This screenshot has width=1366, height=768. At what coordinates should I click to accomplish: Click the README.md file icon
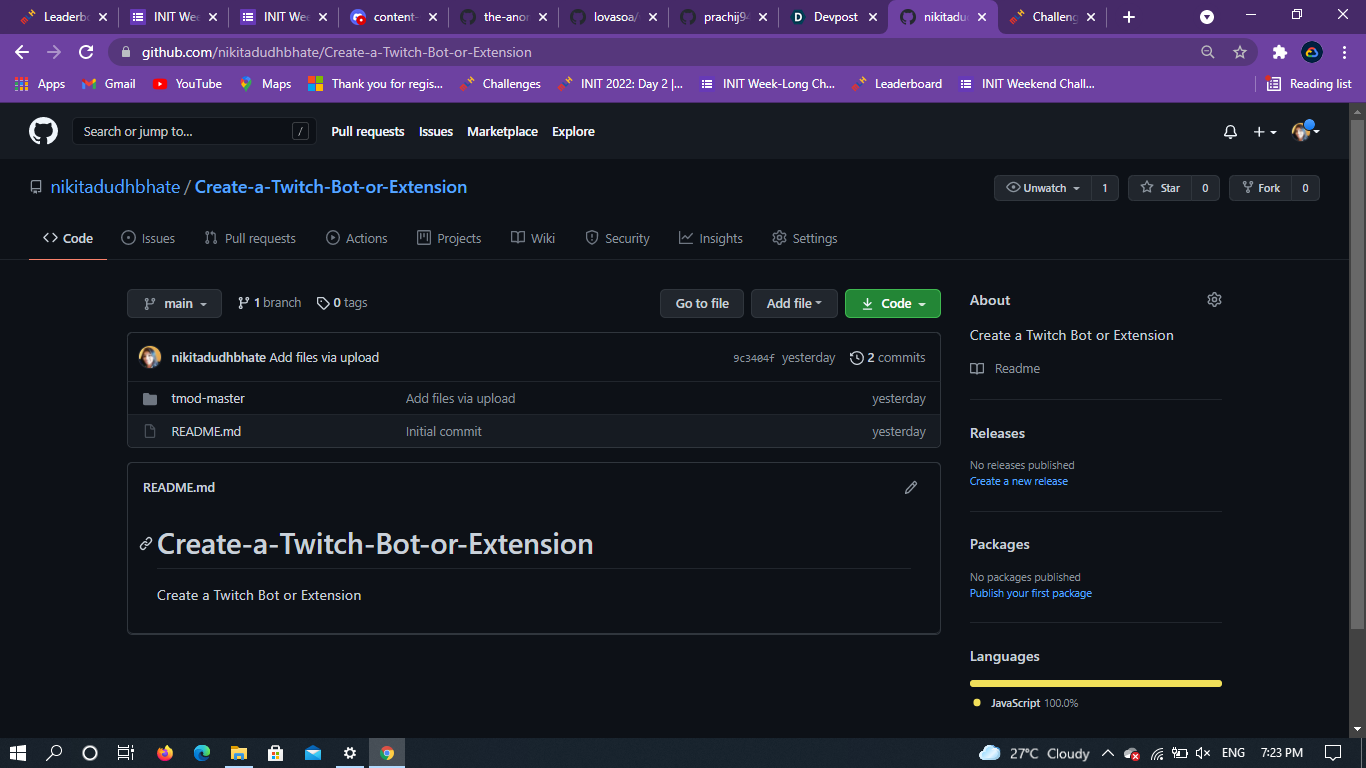click(x=150, y=431)
